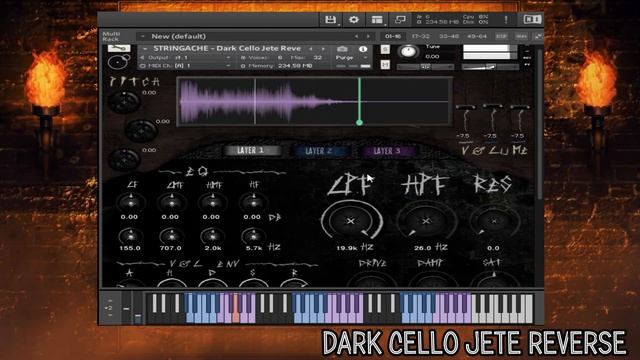
Task: Click the large LPF cutoff knob
Action: 351,221
